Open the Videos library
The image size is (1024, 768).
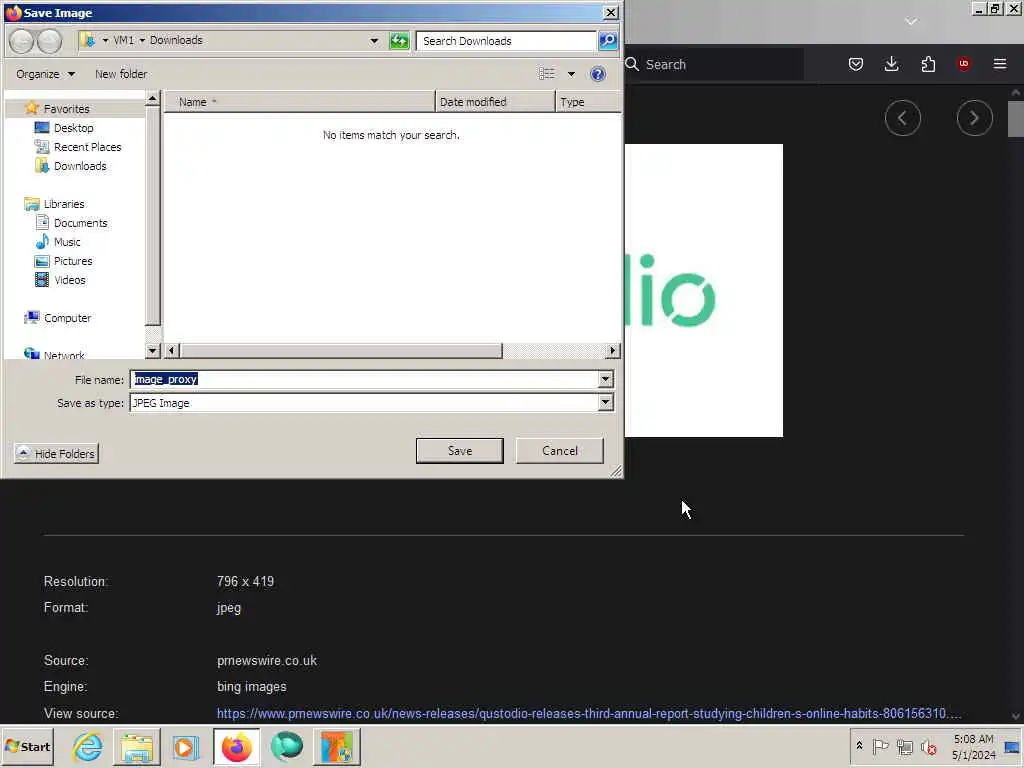coord(69,280)
